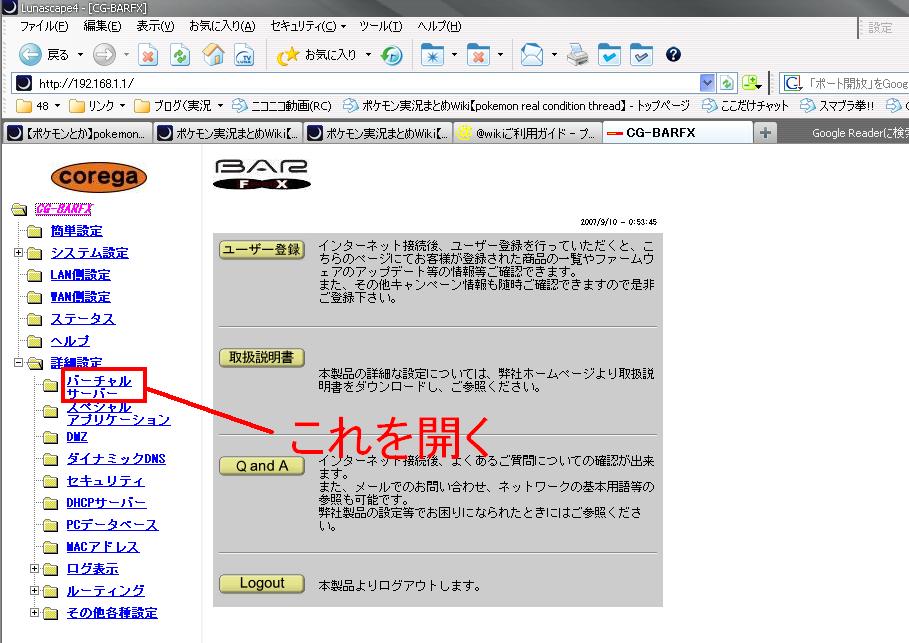This screenshot has height=643, width=909.
Task: Open the mail envelope icon
Action: 532,55
